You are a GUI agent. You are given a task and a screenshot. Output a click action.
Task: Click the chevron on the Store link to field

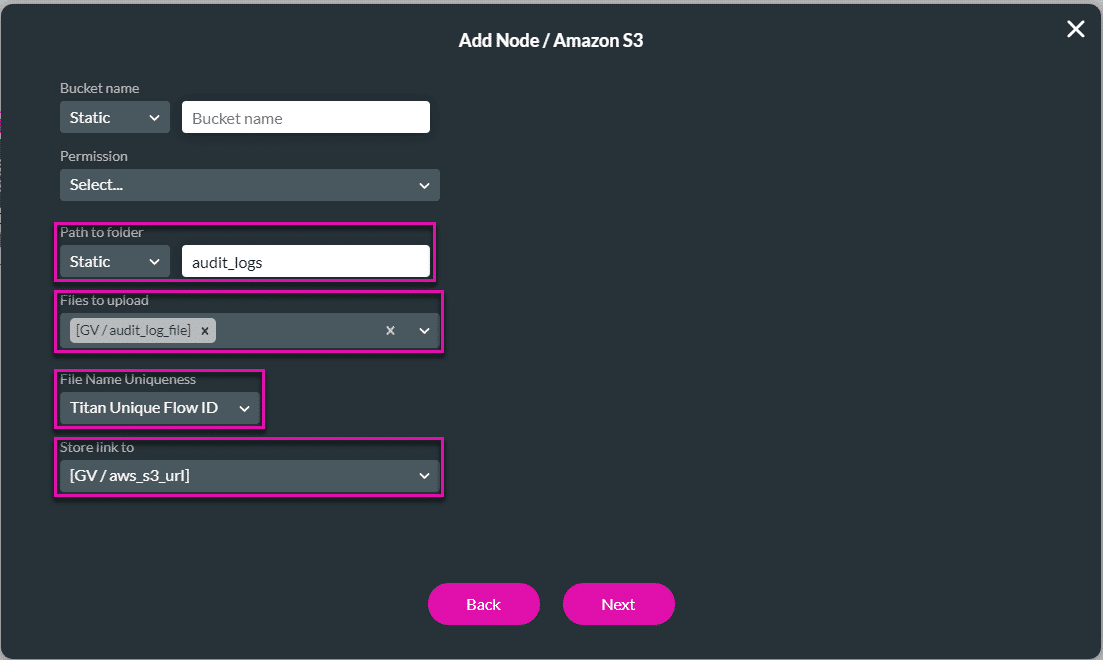423,475
